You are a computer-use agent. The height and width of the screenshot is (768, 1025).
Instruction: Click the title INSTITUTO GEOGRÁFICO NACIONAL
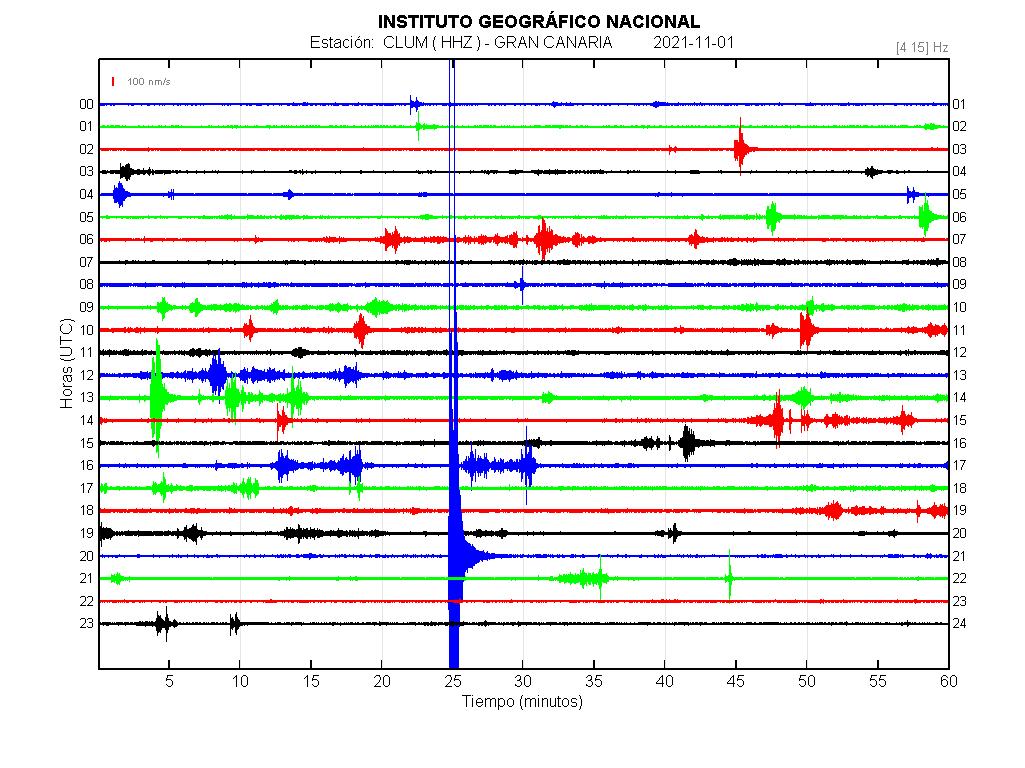pyautogui.click(x=539, y=22)
